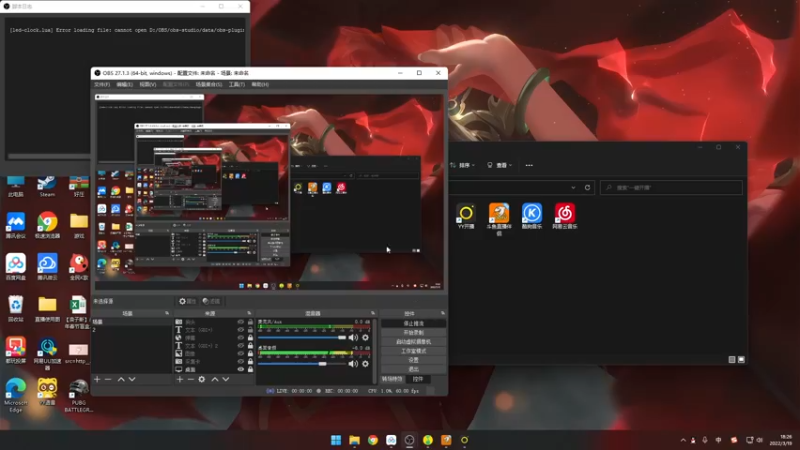Select the 百度网盘 desktop icon
The height and width of the screenshot is (450, 800).
(x=16, y=267)
